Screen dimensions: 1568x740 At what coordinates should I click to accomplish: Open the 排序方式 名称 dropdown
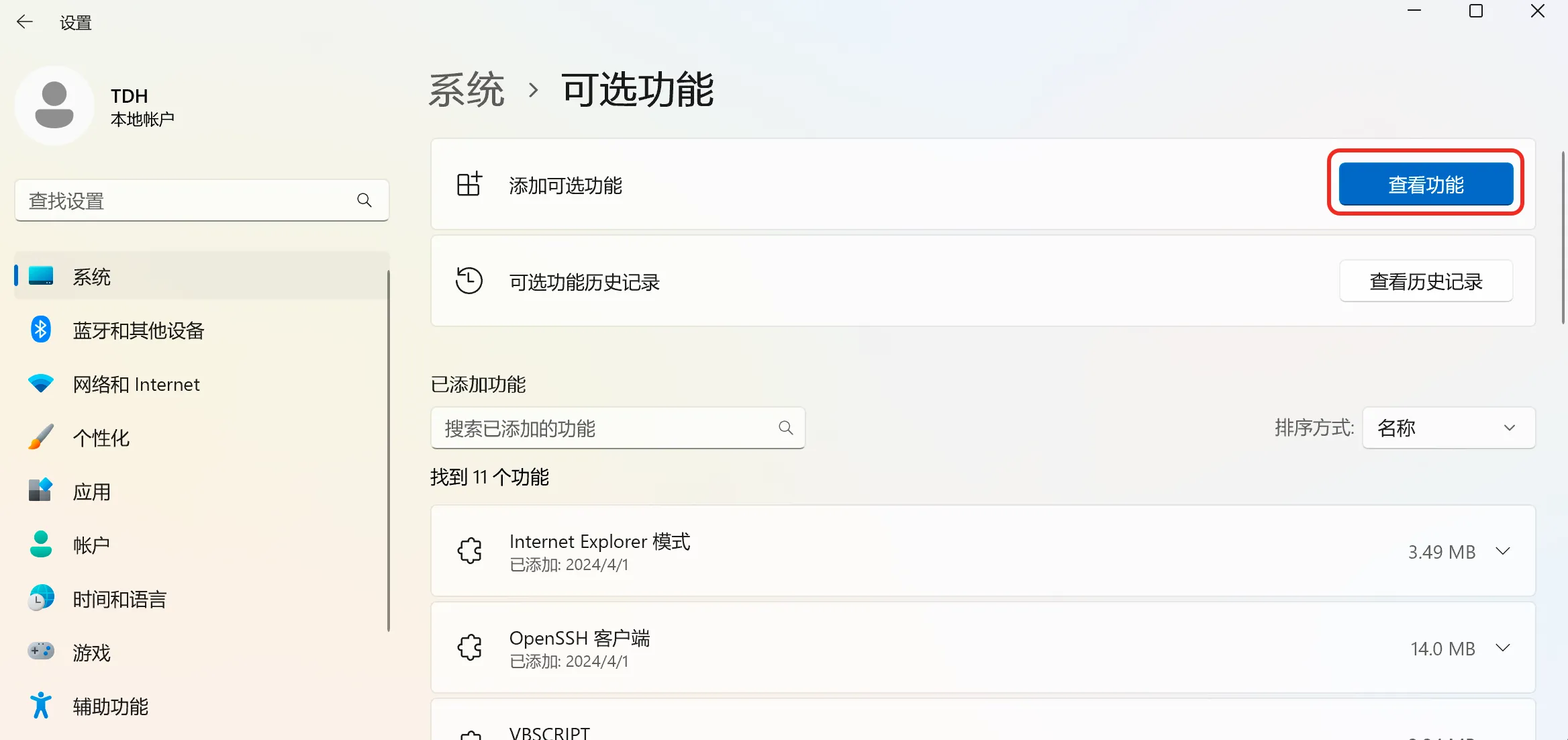(1449, 428)
